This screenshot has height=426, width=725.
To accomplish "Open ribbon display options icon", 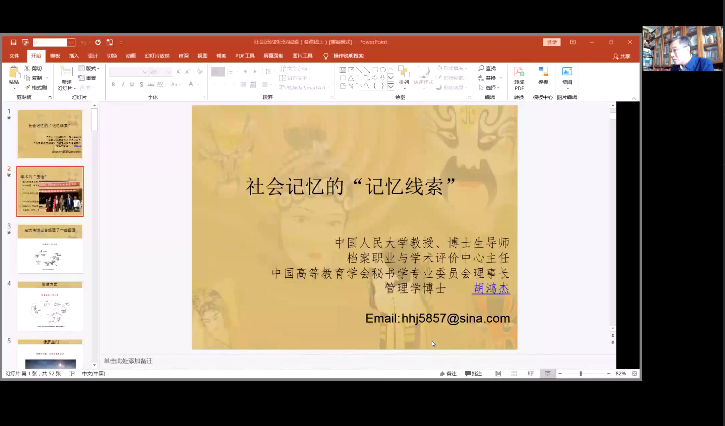I will 573,42.
